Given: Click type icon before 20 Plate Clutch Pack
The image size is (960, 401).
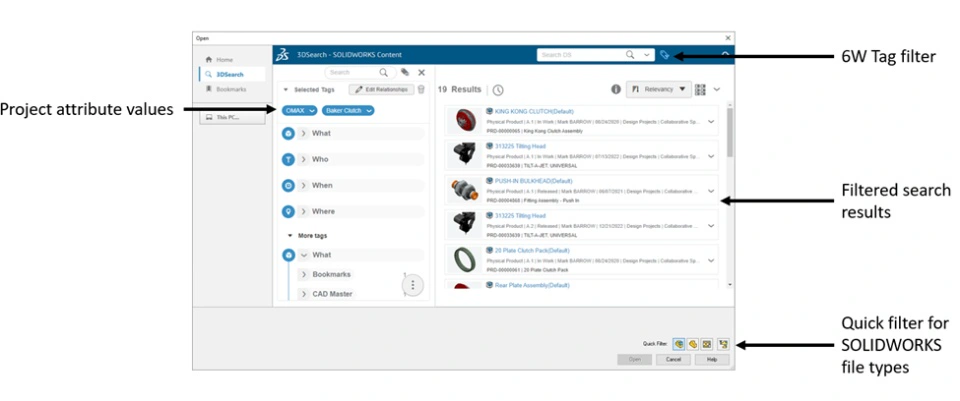Looking at the screenshot, I should [x=489, y=250].
